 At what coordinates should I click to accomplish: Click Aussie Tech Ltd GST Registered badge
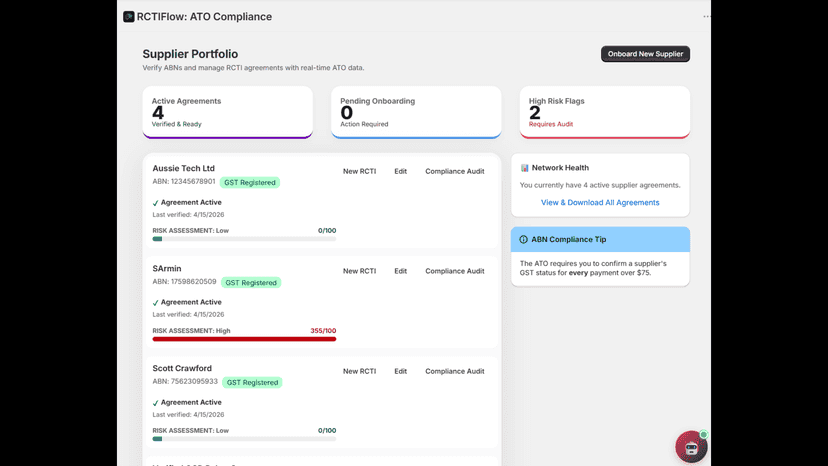[250, 183]
